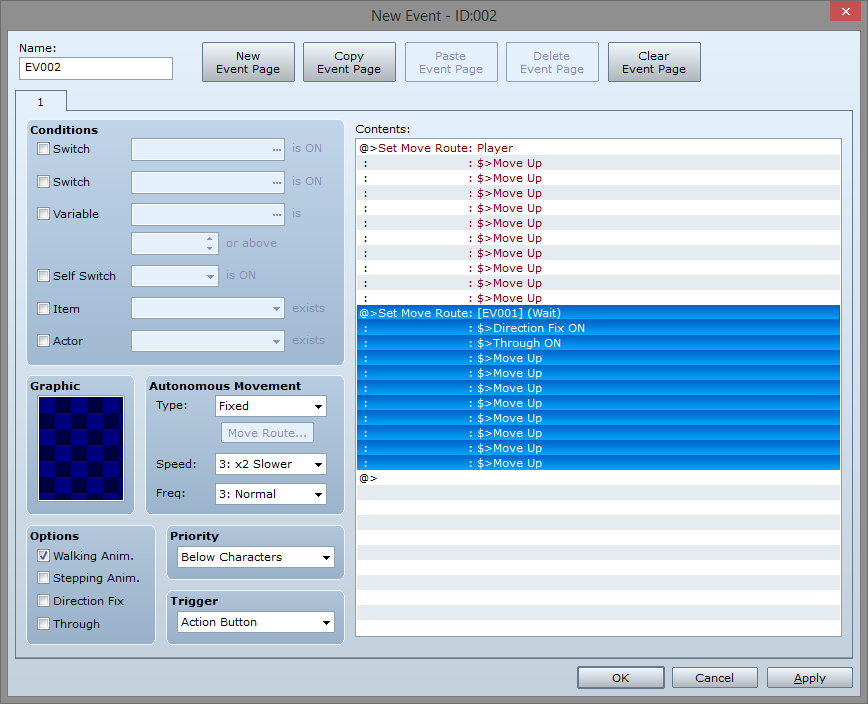The image size is (868, 704).
Task: Open the Priority dropdown
Action: click(x=256, y=557)
